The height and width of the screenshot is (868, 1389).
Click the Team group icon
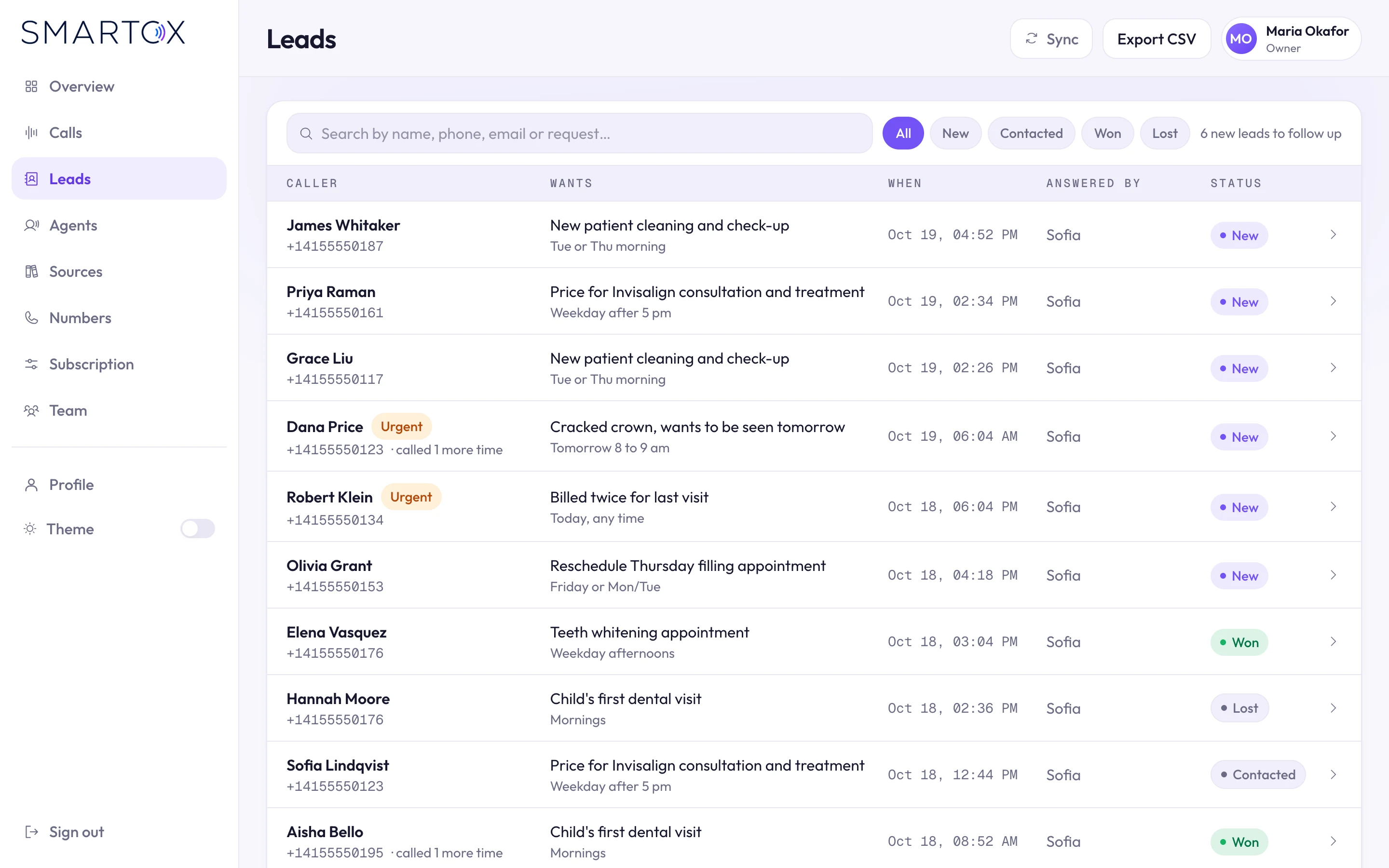[31, 410]
